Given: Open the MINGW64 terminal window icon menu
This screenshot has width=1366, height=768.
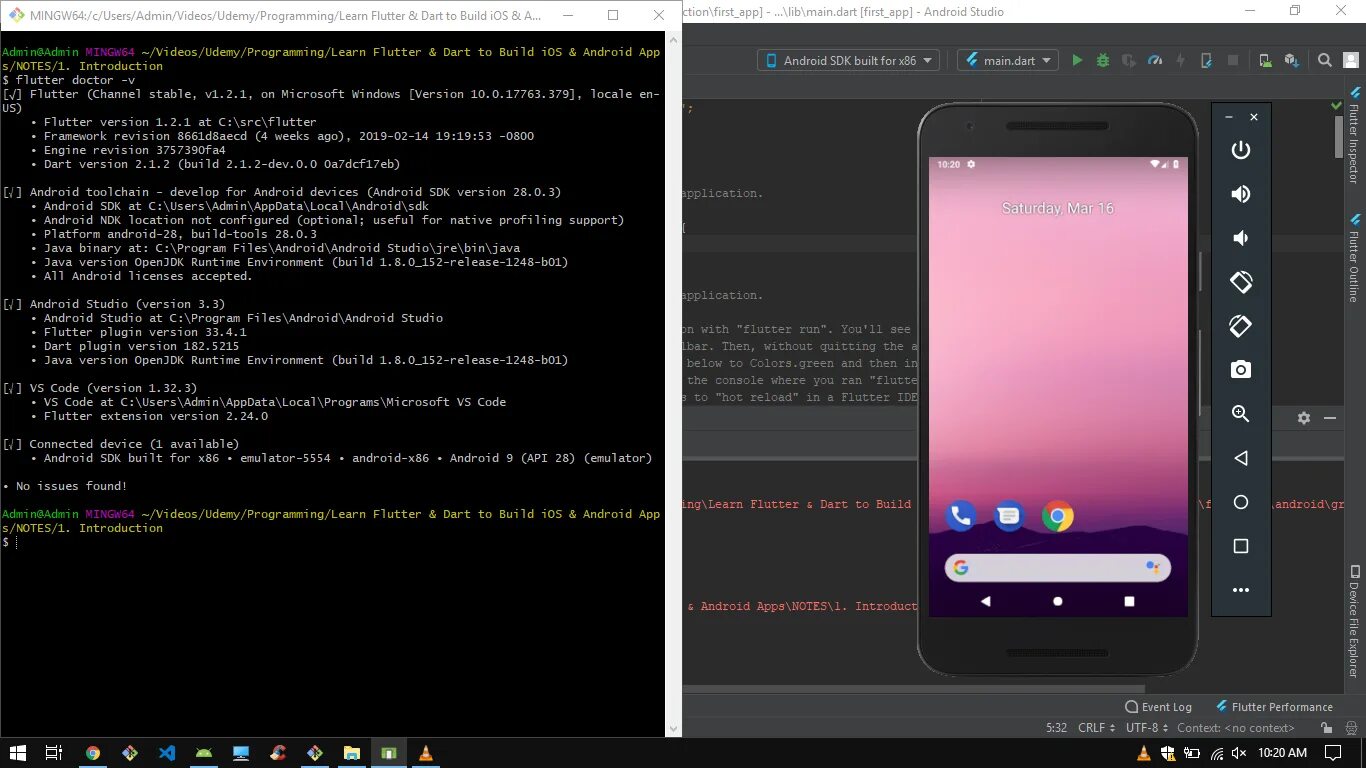Looking at the screenshot, I should [15, 15].
